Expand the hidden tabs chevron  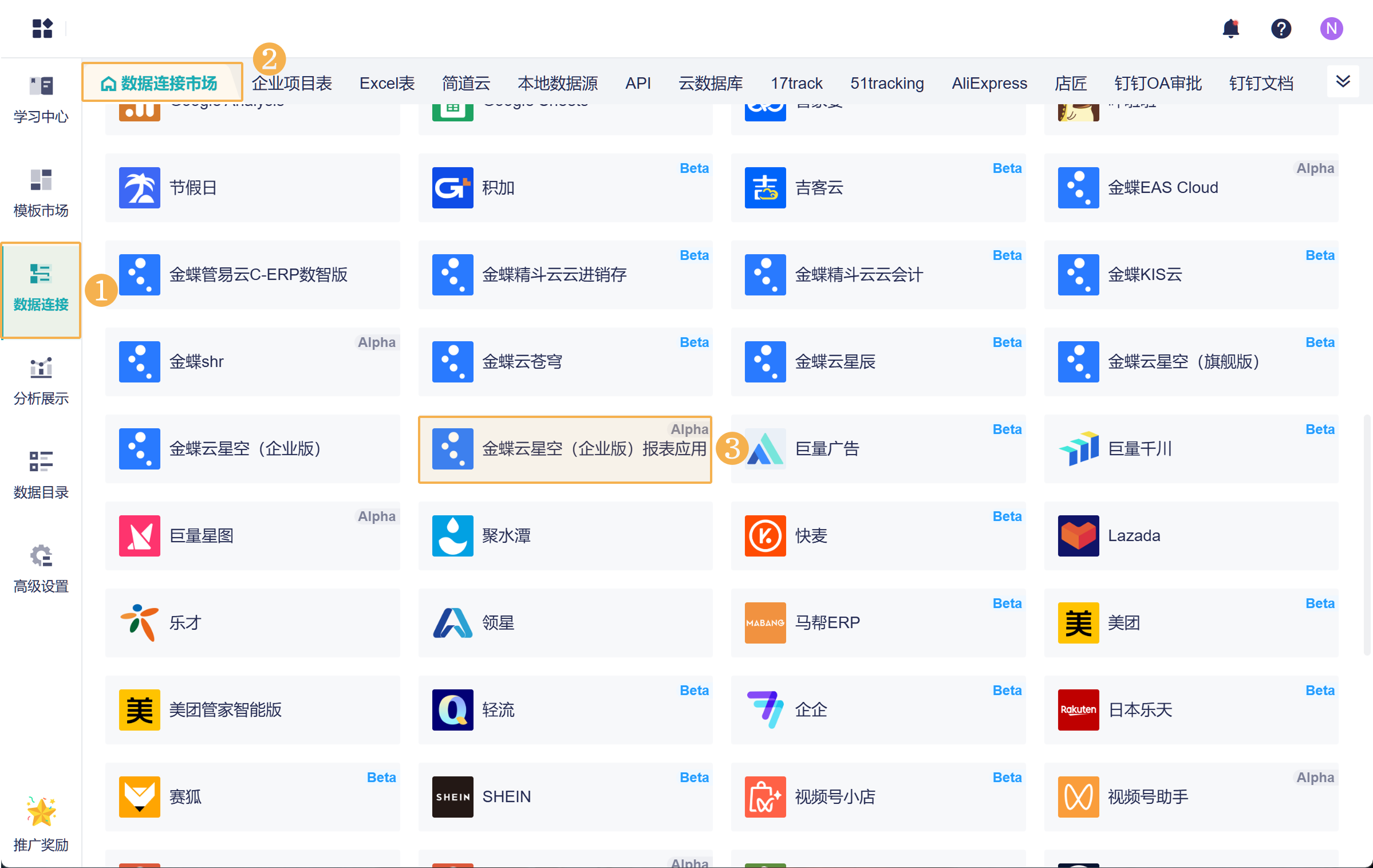pos(1343,81)
